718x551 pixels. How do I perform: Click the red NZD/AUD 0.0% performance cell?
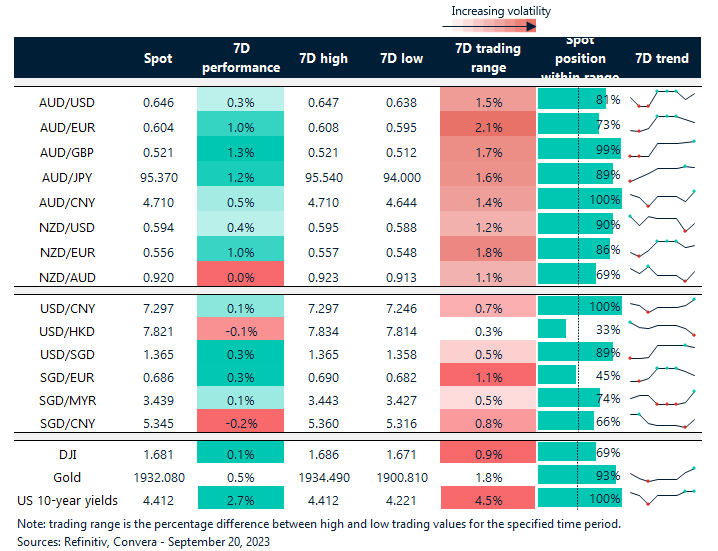240,274
